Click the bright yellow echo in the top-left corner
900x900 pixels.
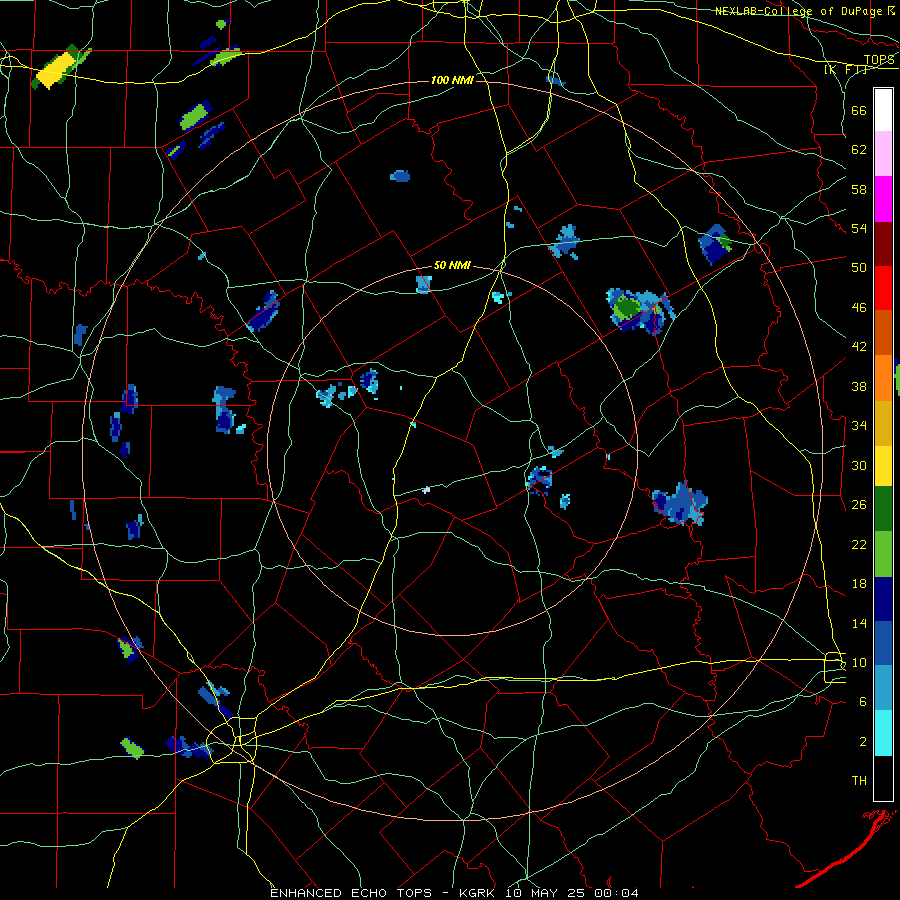point(56,70)
